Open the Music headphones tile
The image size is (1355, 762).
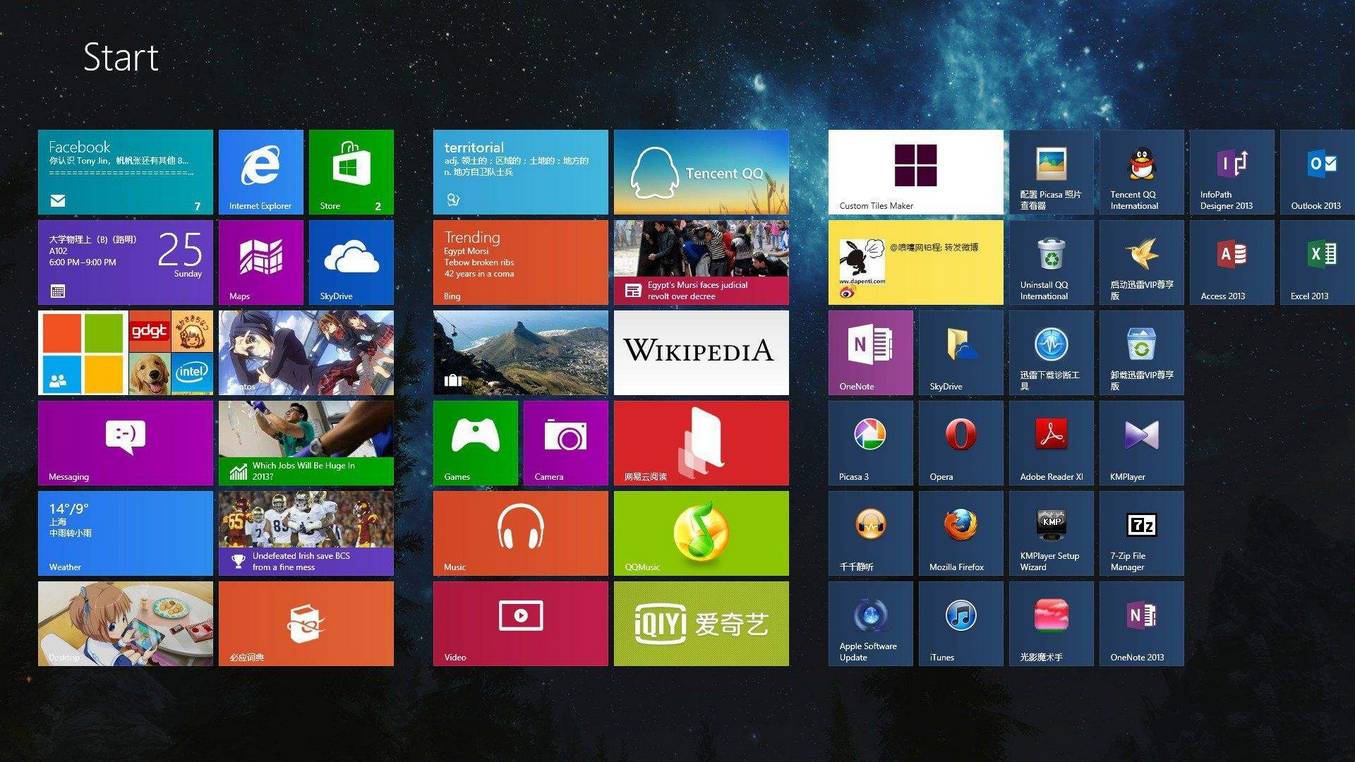point(520,533)
